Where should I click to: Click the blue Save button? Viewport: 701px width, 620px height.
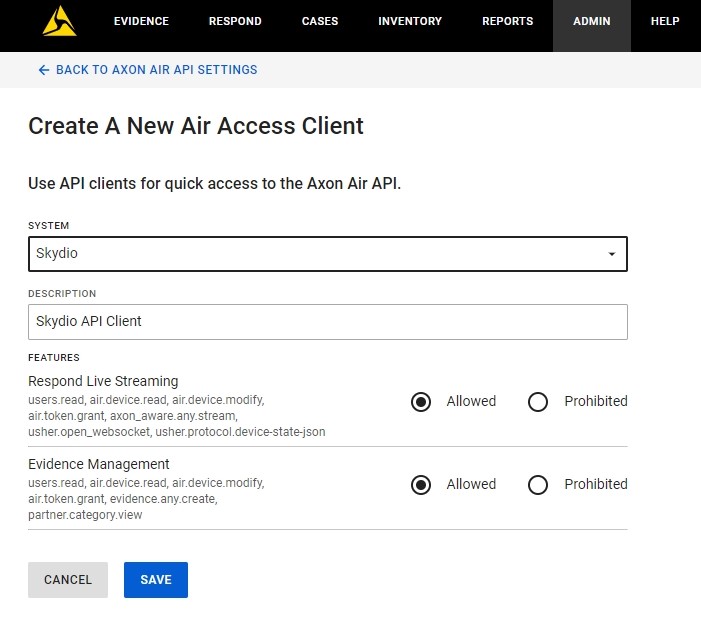pyautogui.click(x=156, y=580)
